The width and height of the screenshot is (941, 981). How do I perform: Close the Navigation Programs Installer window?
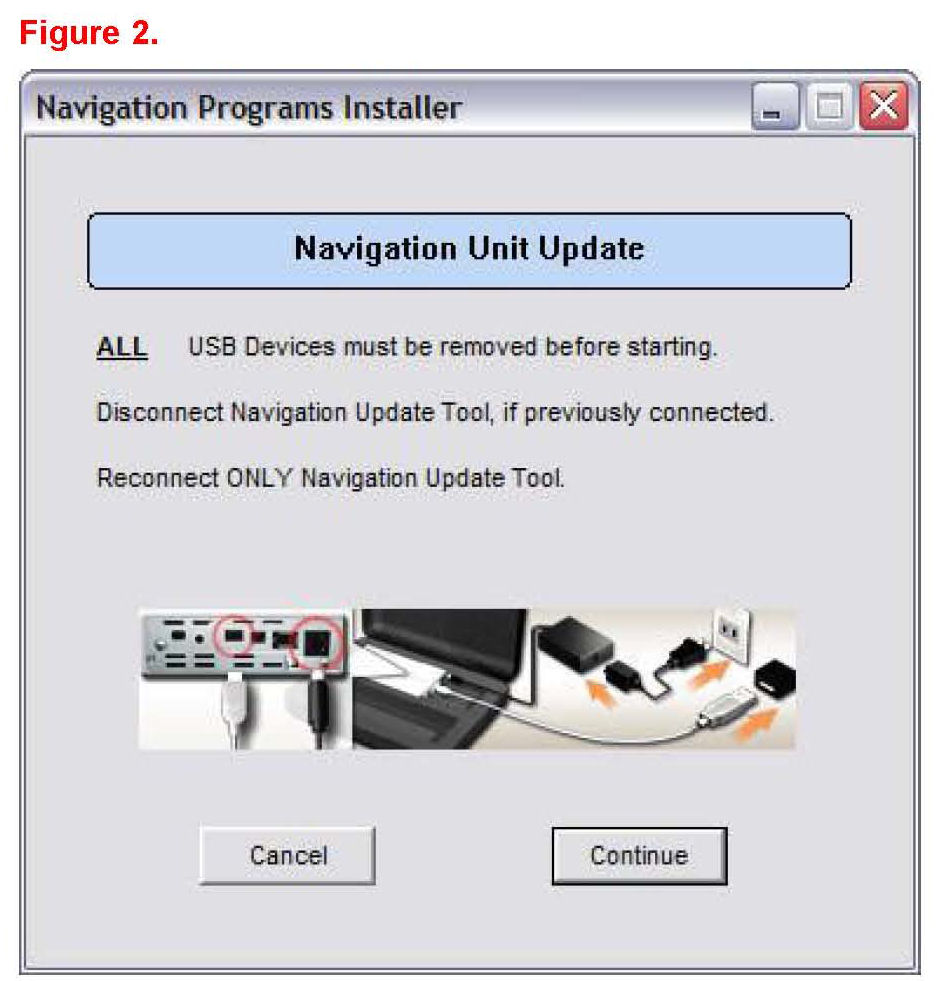(x=883, y=106)
